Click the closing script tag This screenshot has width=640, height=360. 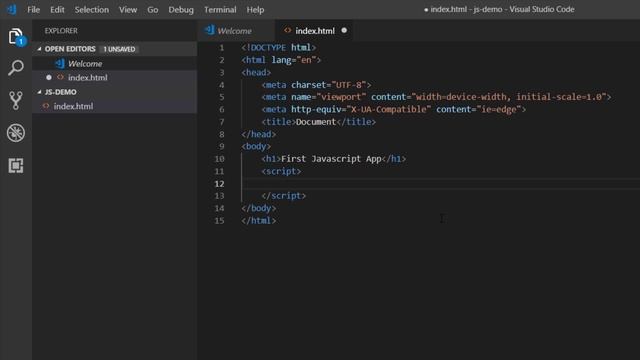coord(284,196)
